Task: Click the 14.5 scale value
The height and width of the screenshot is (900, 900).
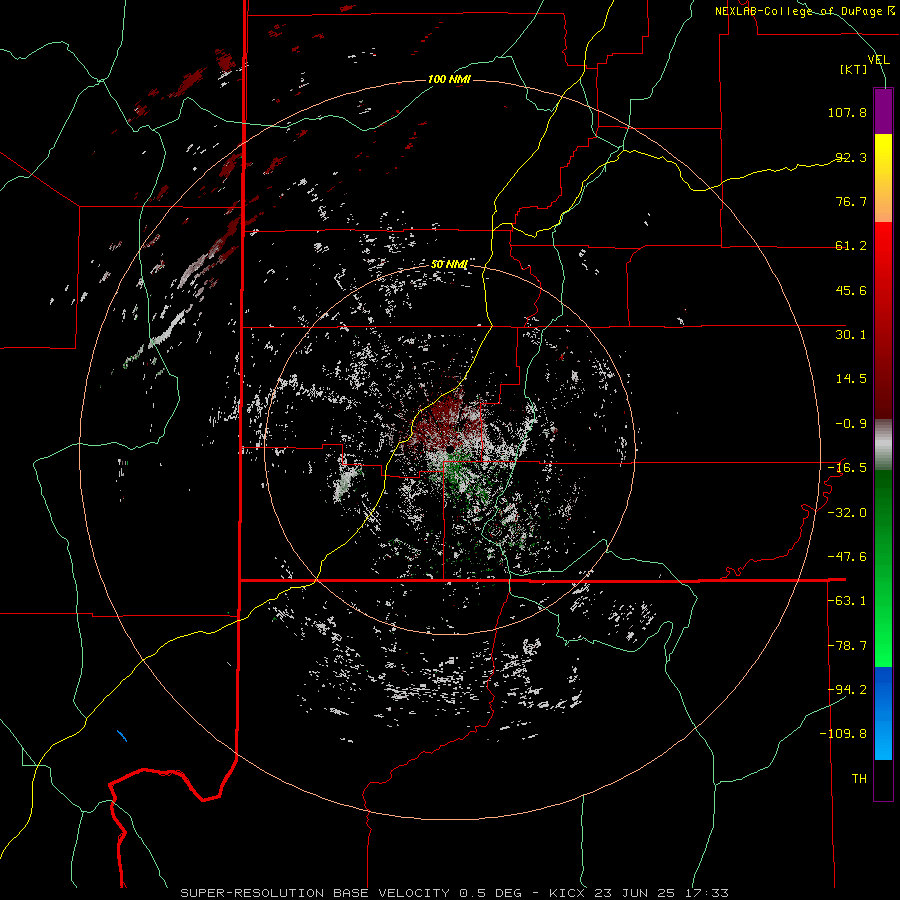Action: point(851,379)
